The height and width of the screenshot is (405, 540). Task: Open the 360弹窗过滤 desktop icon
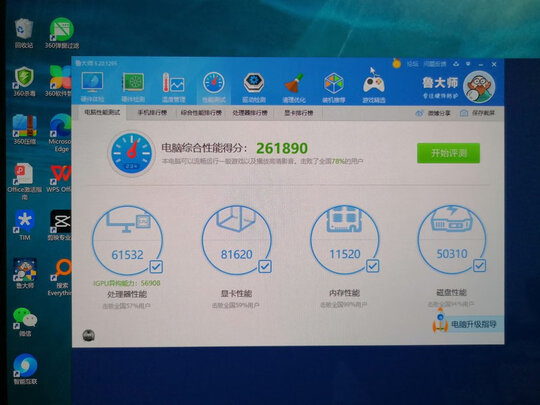[61, 30]
